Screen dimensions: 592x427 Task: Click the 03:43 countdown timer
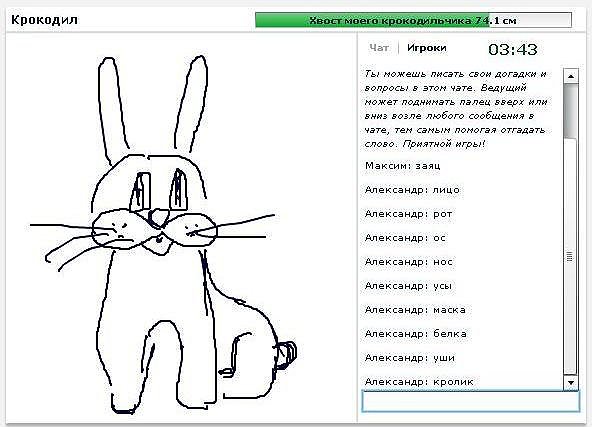coord(512,49)
